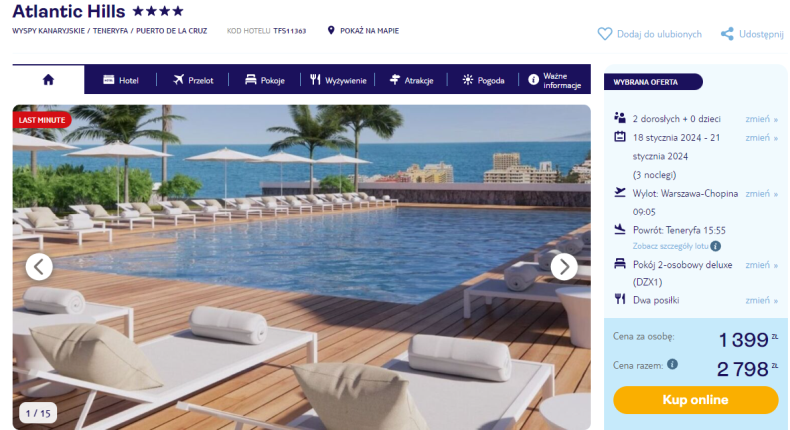Change number of travelers via zmień link
Screen dimensions: 790x430
(761, 119)
